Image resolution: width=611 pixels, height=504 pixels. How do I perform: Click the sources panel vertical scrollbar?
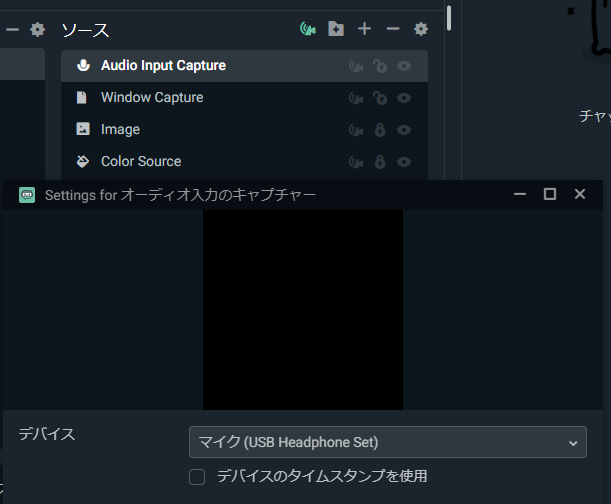click(x=449, y=18)
